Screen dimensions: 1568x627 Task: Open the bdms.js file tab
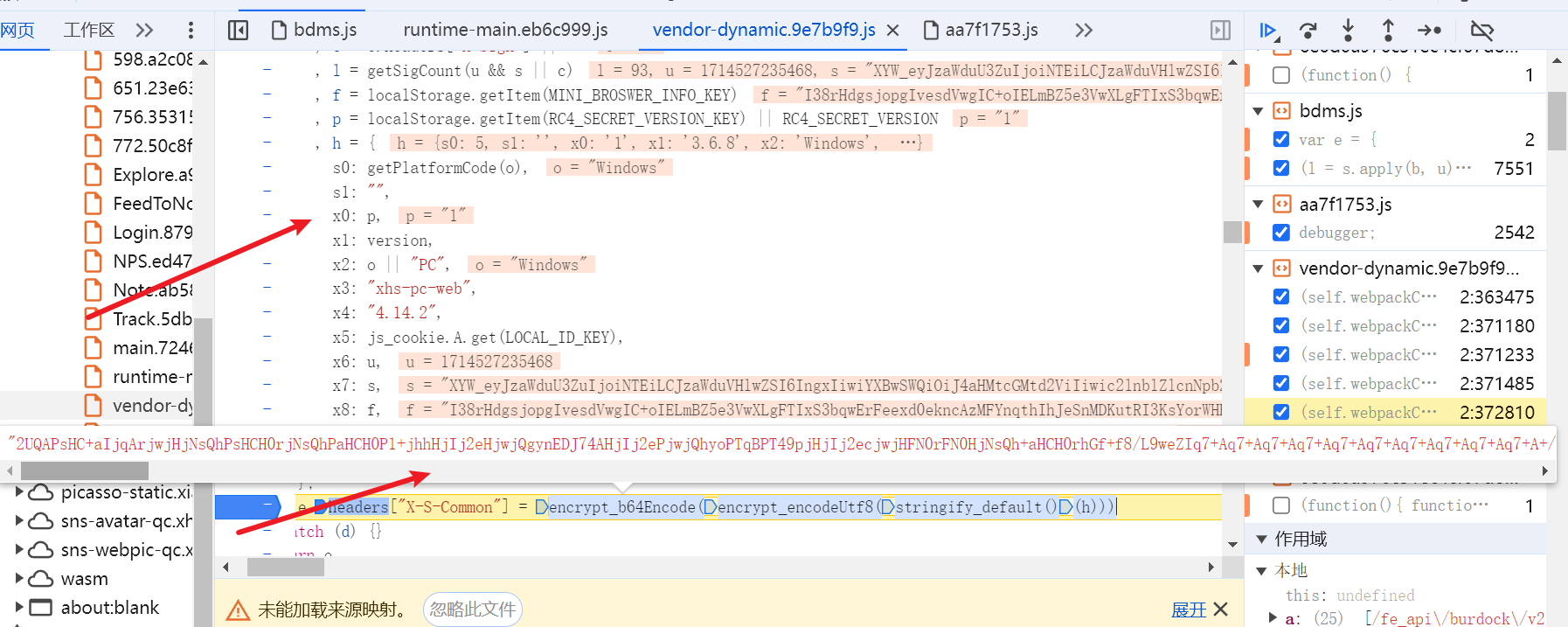click(x=315, y=31)
